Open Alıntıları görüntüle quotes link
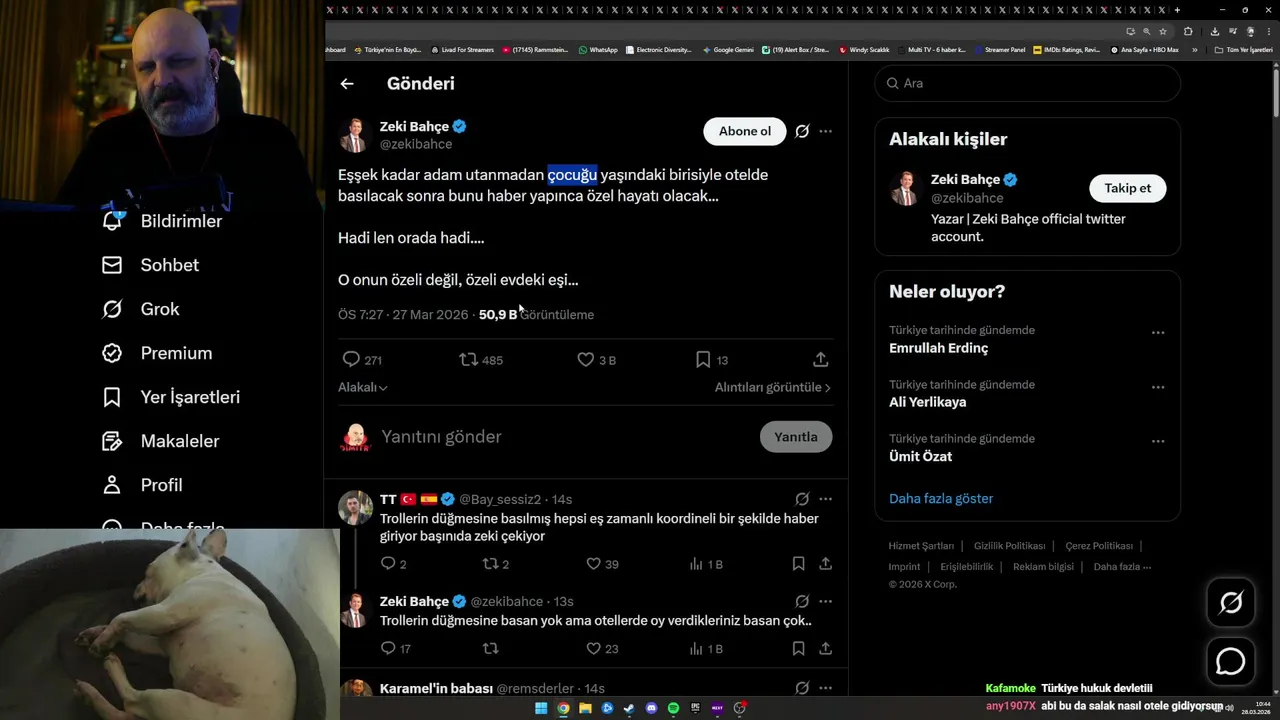The width and height of the screenshot is (1280, 720). click(x=773, y=387)
